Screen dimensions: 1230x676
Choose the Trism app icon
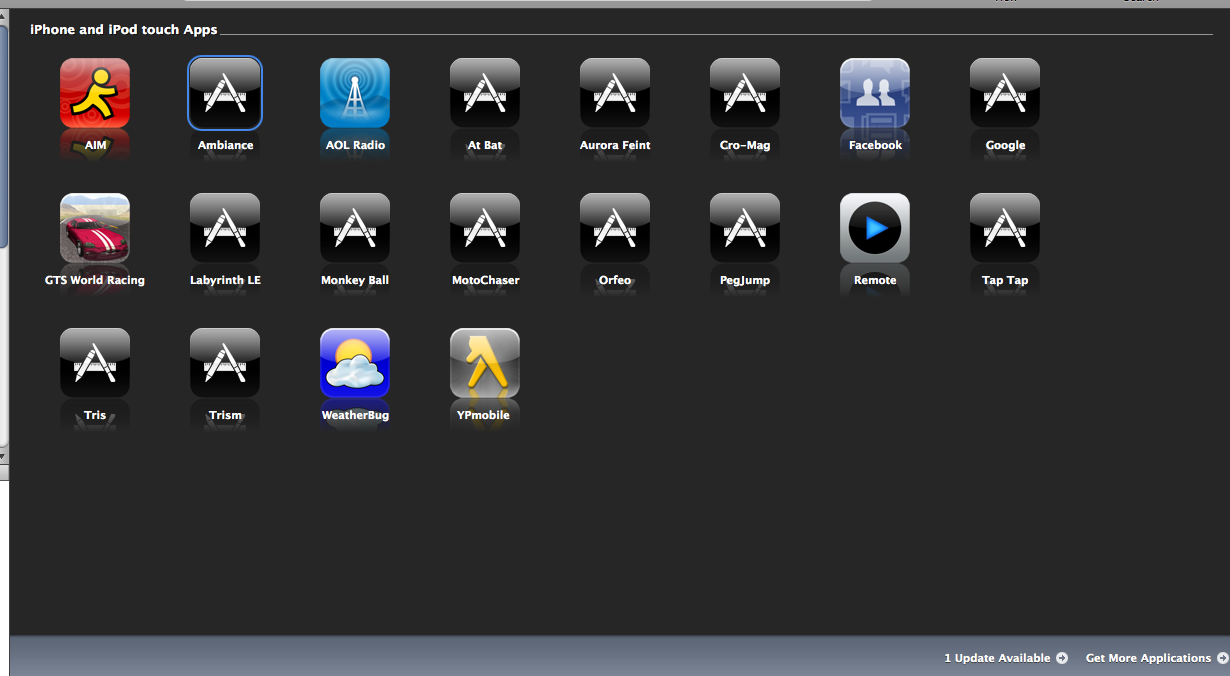[225, 363]
